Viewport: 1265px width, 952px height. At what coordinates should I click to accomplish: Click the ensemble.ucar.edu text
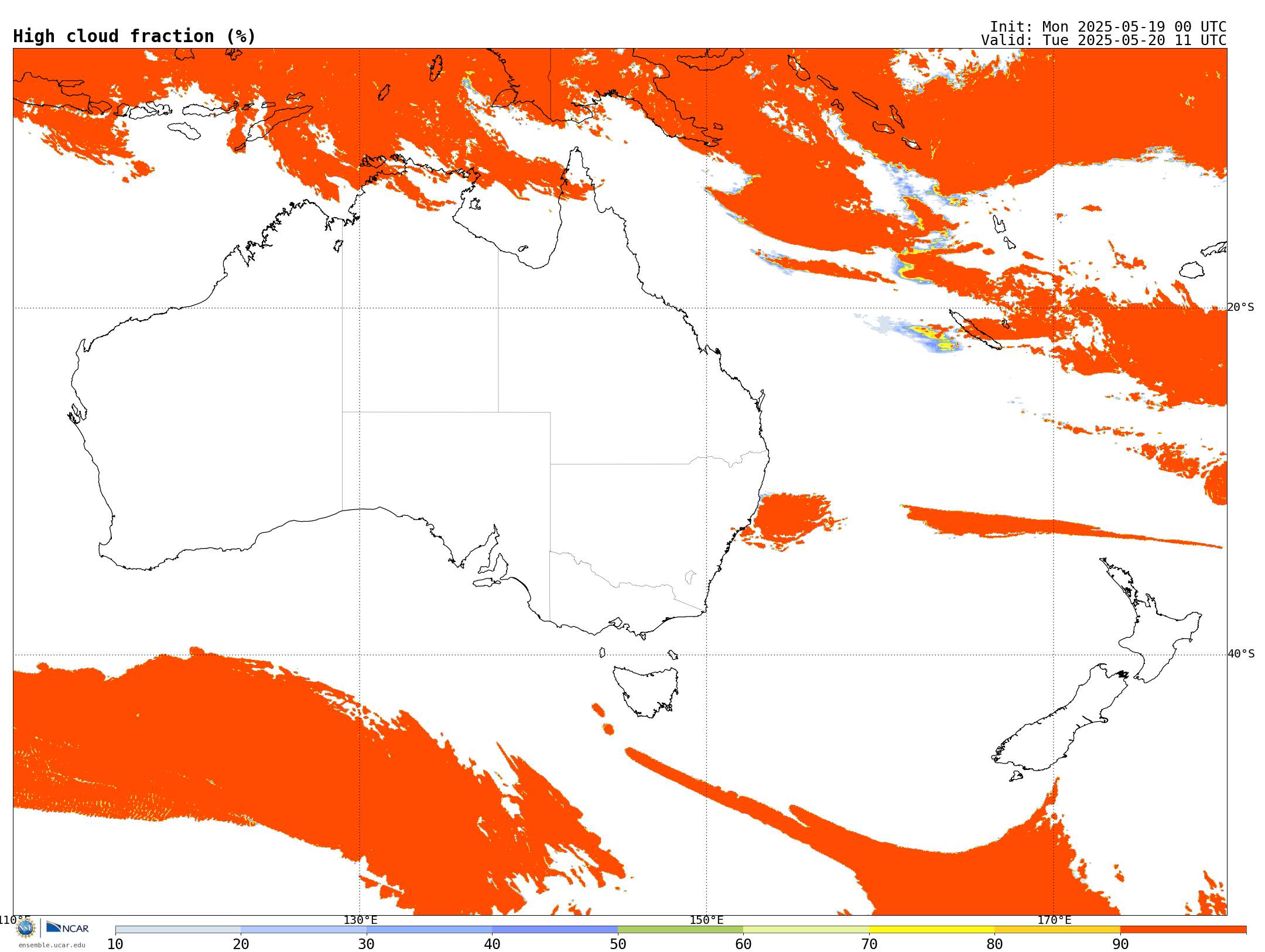(52, 945)
